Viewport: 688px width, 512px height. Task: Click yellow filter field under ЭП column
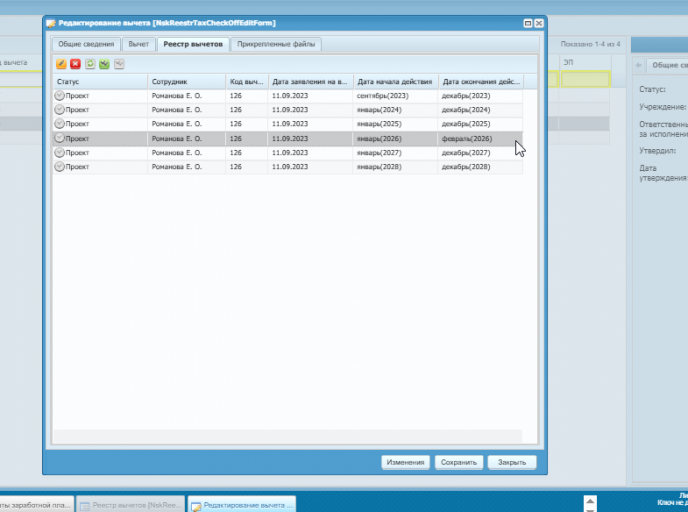pos(585,79)
